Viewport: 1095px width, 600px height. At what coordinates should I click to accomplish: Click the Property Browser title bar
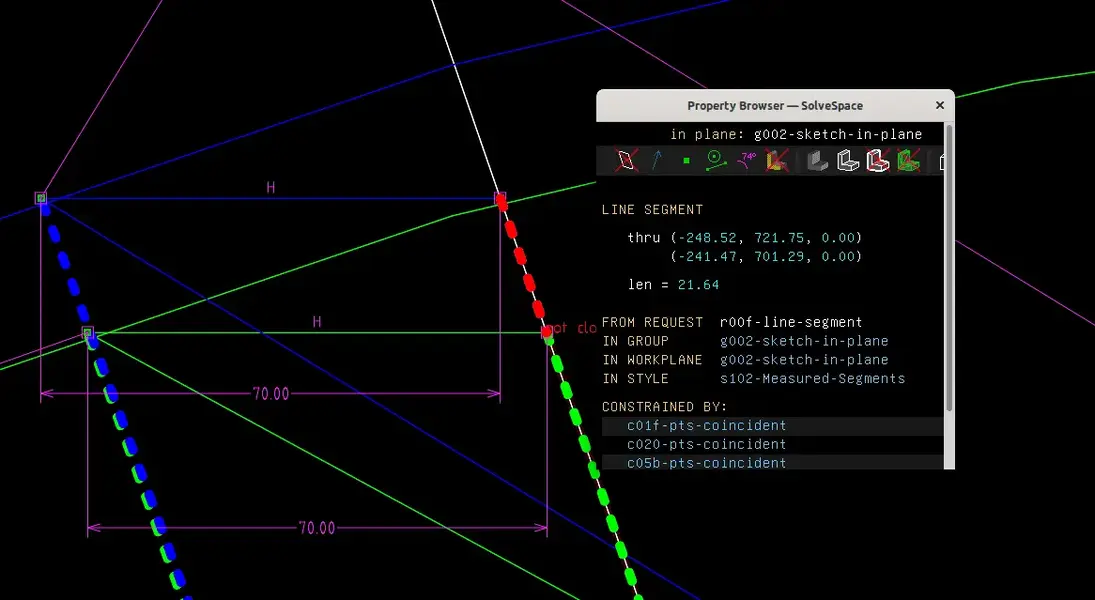click(774, 105)
